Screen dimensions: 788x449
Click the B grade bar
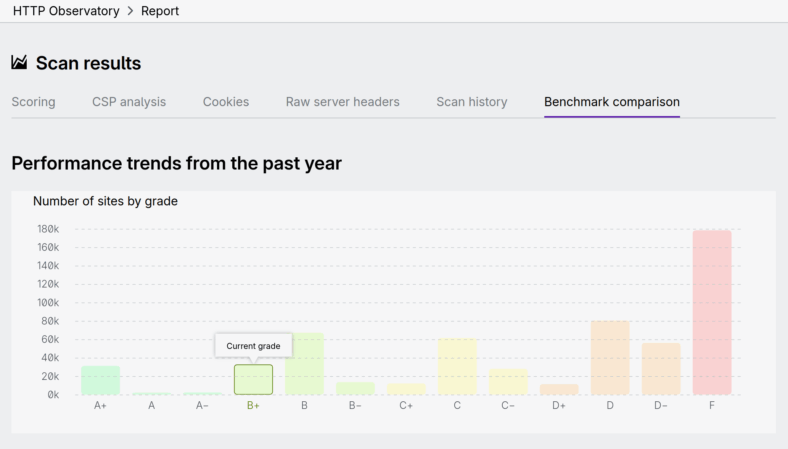pos(304,364)
